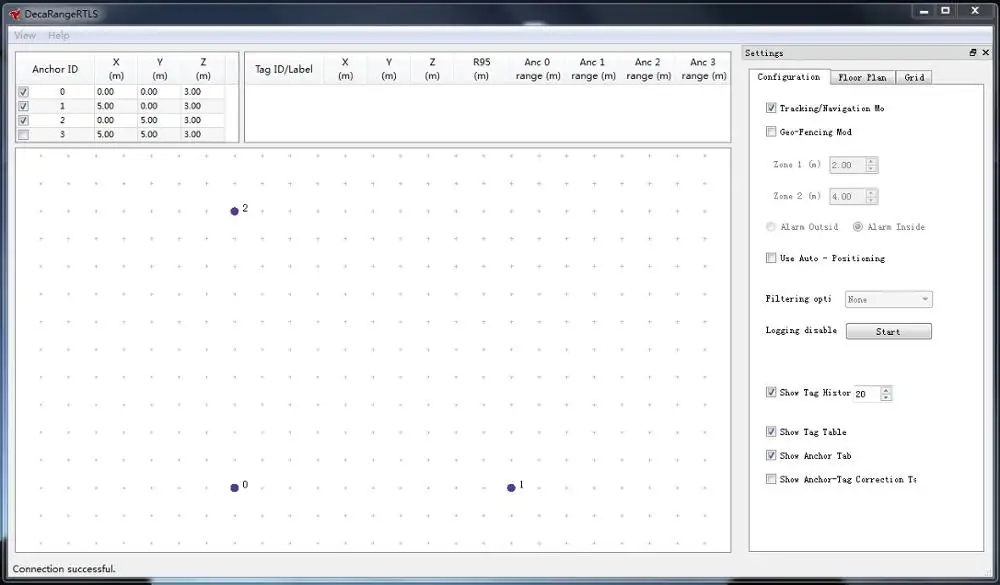Image resolution: width=1000 pixels, height=585 pixels.
Task: Click Anc 0 range column header
Action: click(537, 69)
